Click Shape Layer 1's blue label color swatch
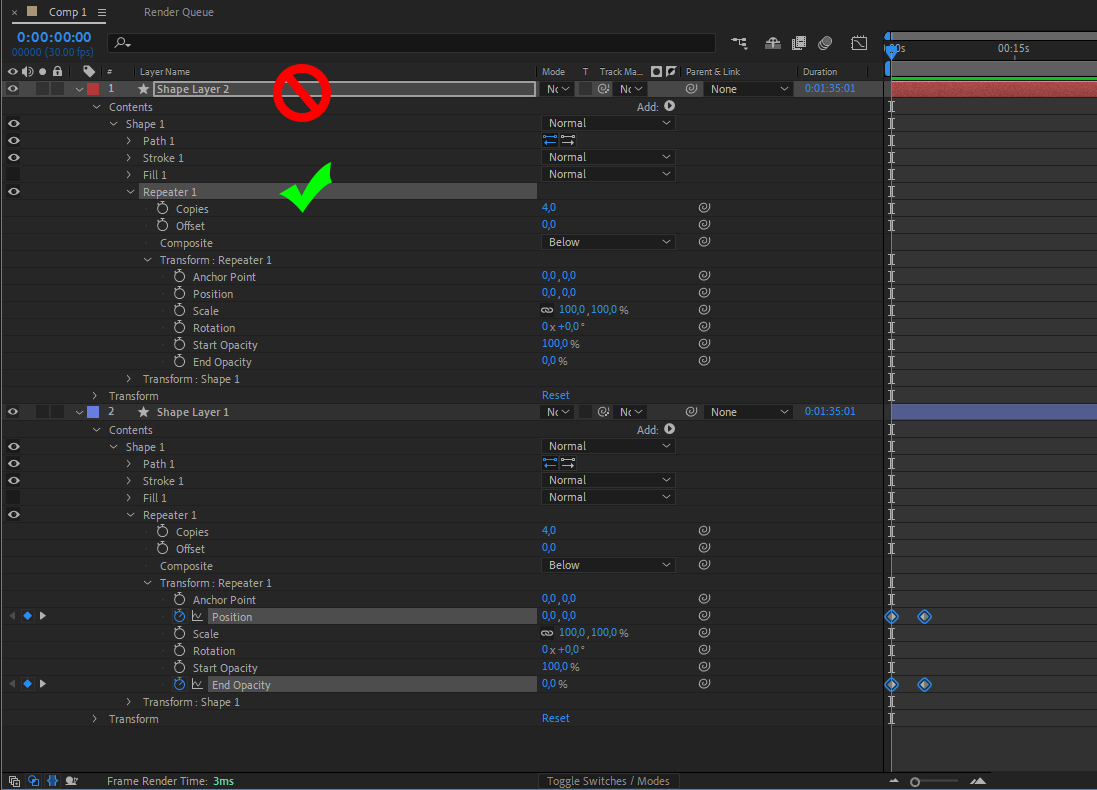The width and height of the screenshot is (1097, 790). click(x=92, y=411)
